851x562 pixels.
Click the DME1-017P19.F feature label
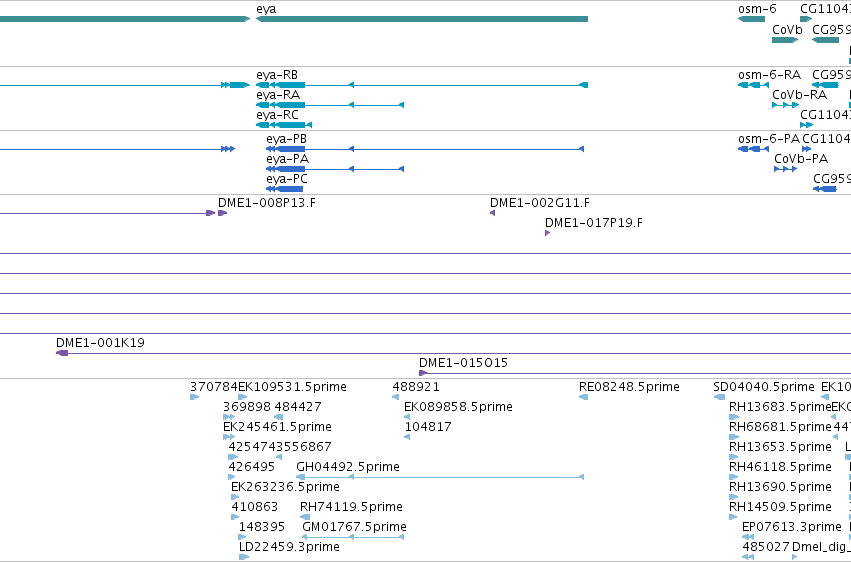(x=593, y=223)
